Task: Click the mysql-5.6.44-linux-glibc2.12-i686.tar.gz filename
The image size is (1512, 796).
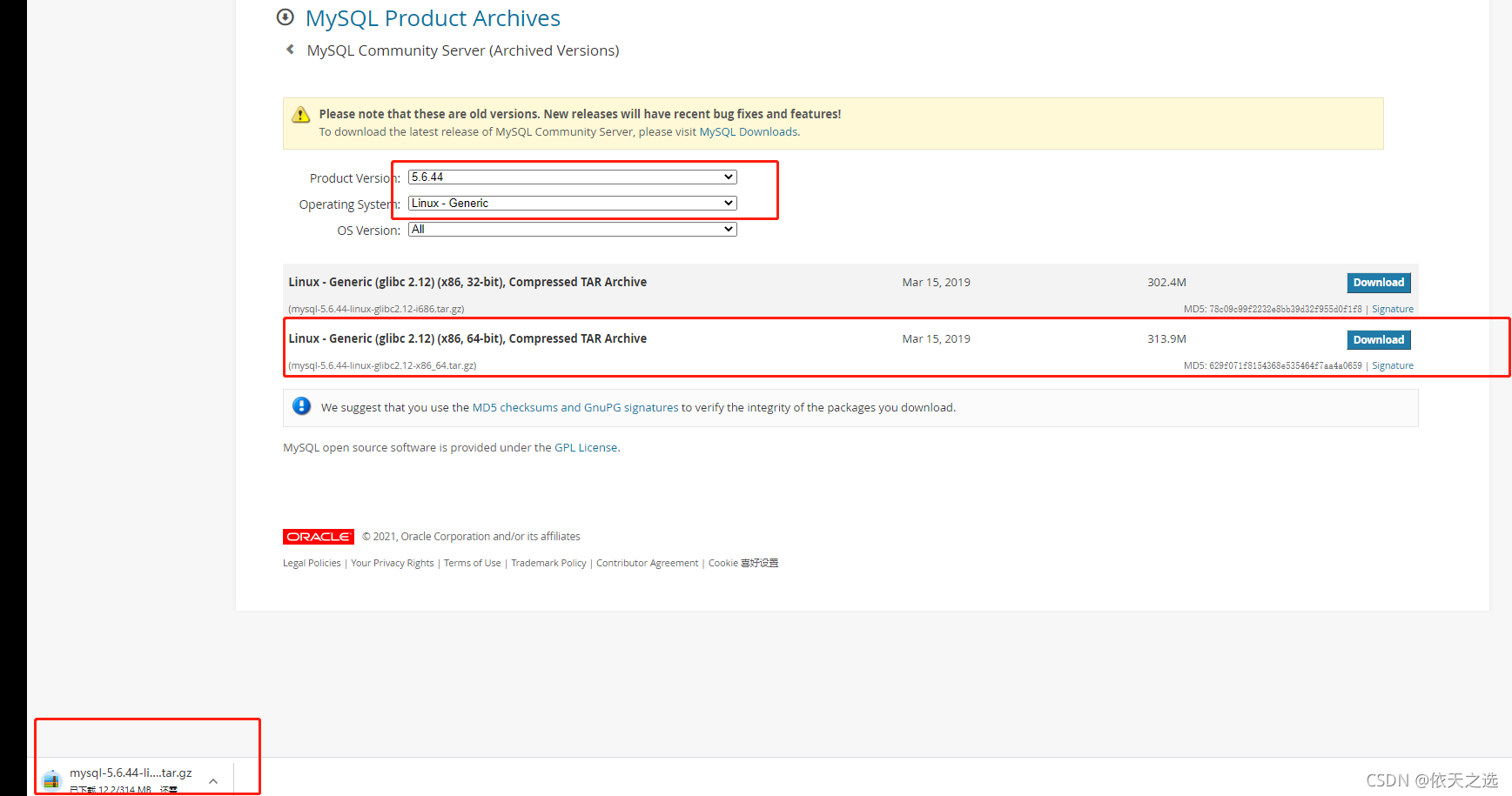Action: click(x=376, y=309)
